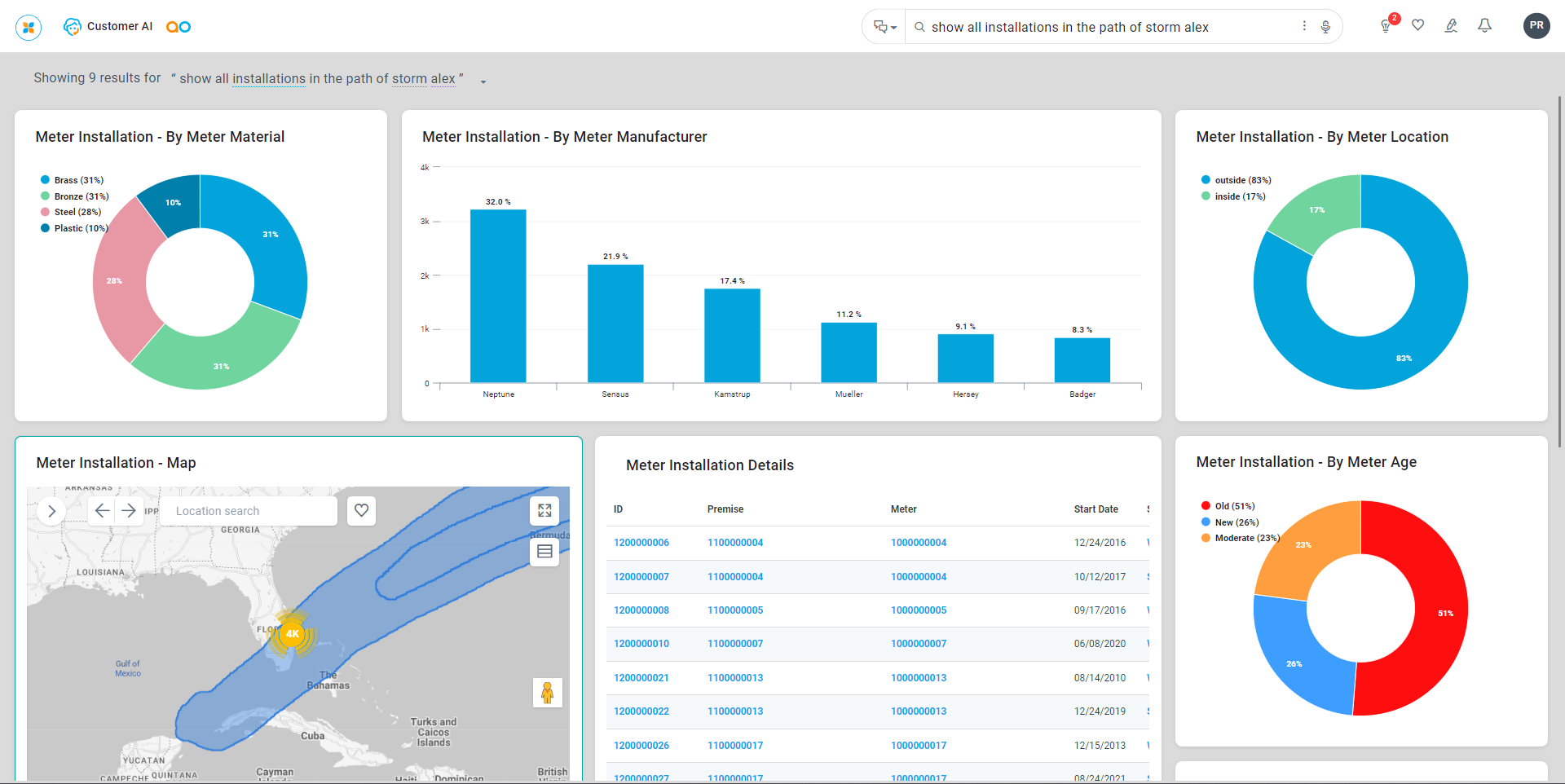
Task: Open premise 1100000005 link
Action: pyautogui.click(x=735, y=610)
